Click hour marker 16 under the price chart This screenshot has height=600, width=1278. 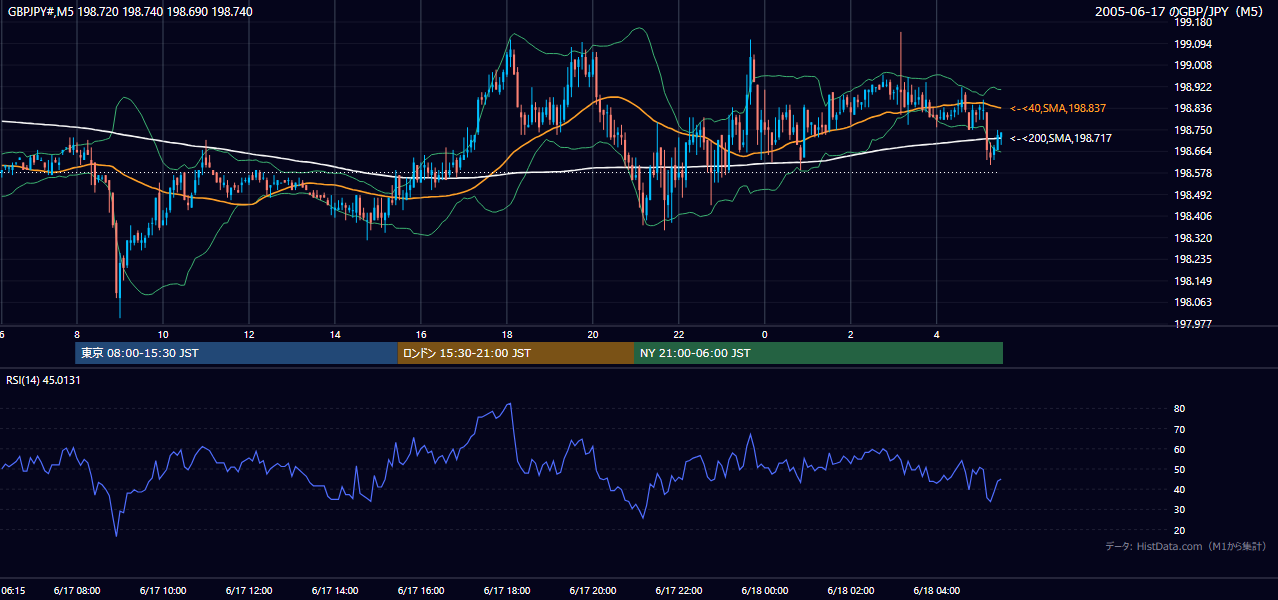click(420, 334)
